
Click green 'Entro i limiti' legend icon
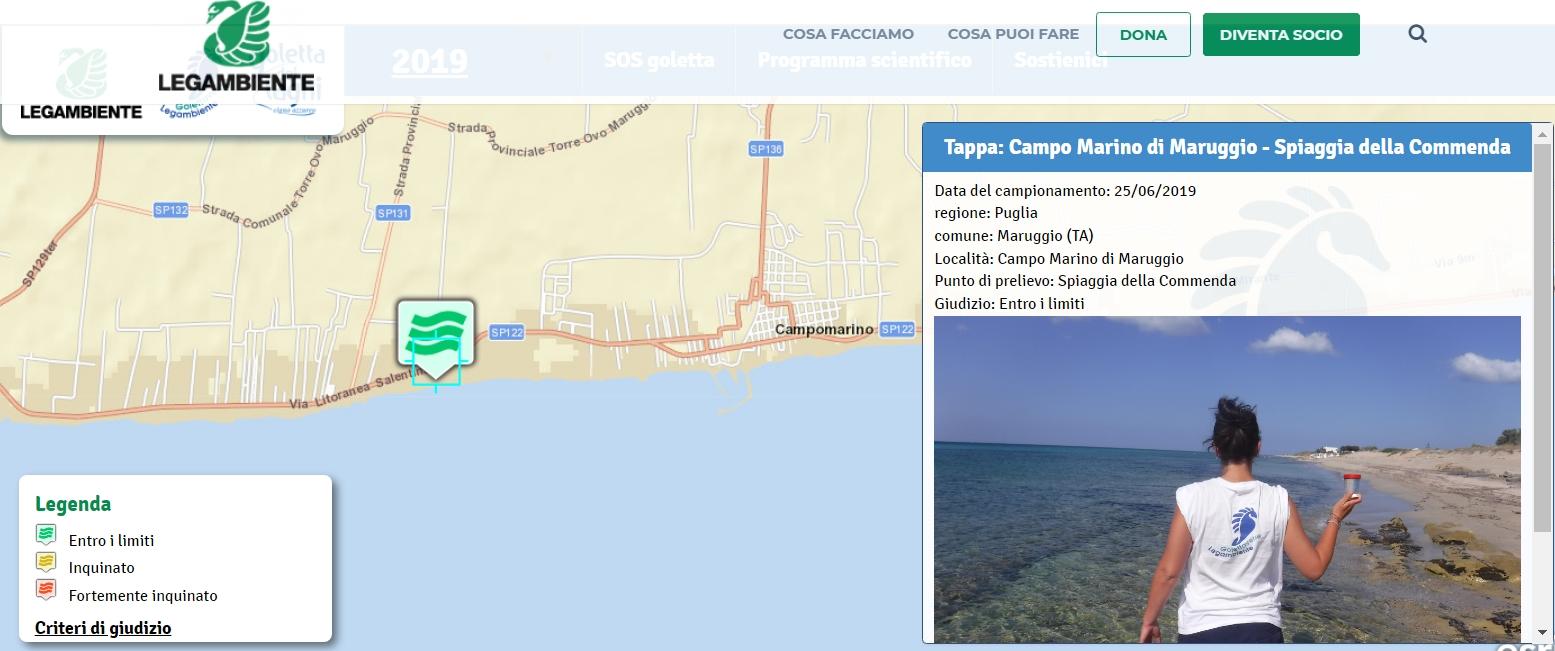click(x=45, y=535)
